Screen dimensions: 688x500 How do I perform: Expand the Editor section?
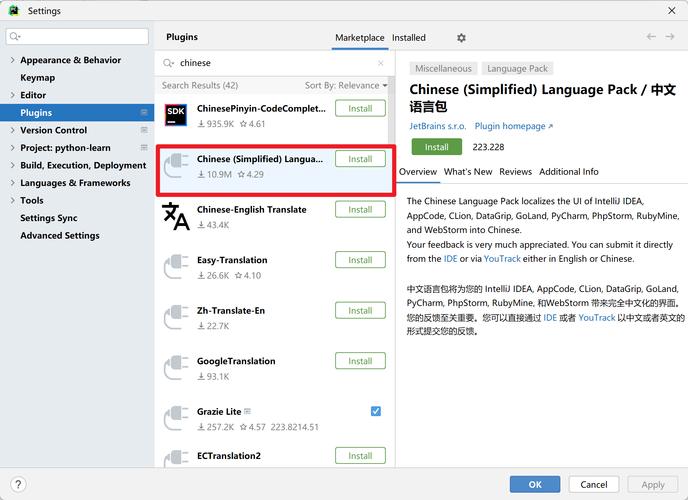point(12,95)
